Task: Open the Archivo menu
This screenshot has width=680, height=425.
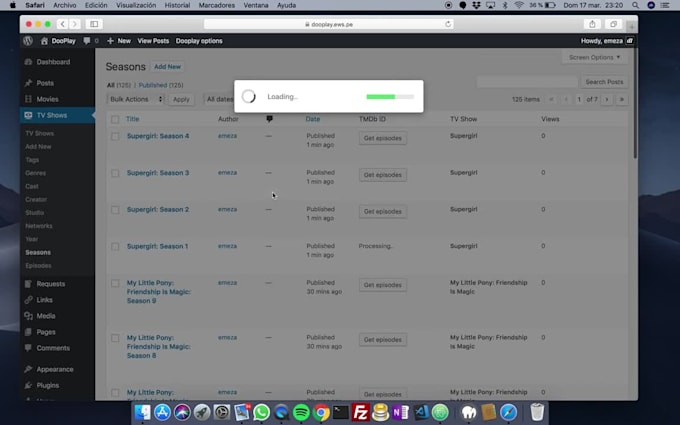Action: click(x=65, y=5)
